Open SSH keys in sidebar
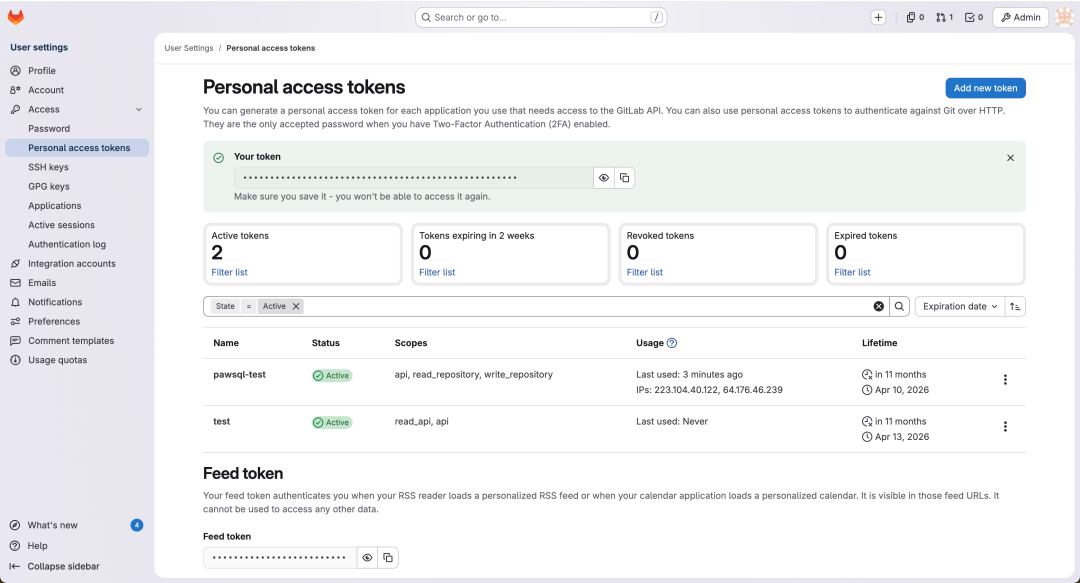Viewport: 1080px width, 583px height. (48, 167)
